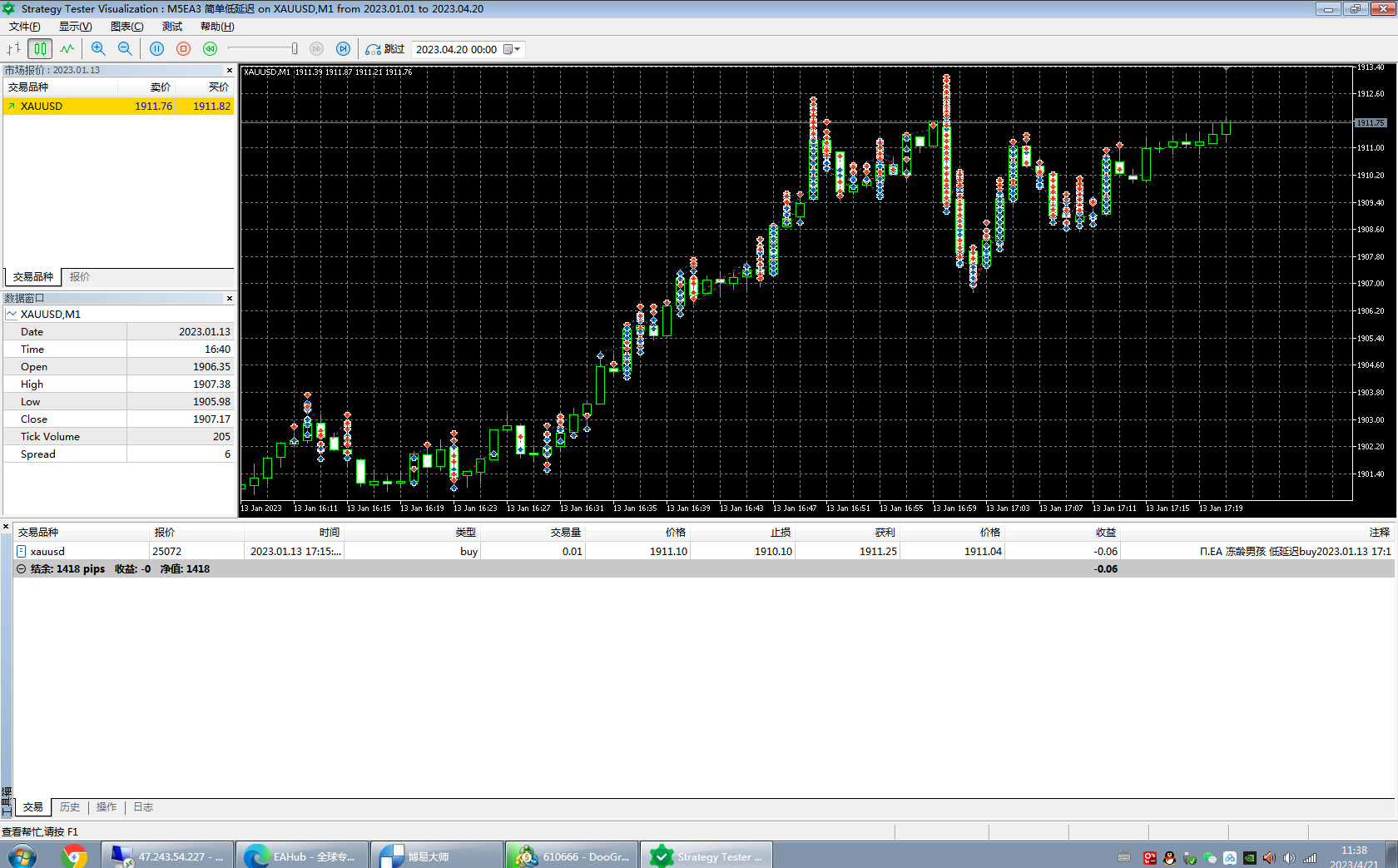The width and height of the screenshot is (1398, 868).
Task: Open the 47.243.54.227 remote desktop taskbar item
Action: [167, 856]
